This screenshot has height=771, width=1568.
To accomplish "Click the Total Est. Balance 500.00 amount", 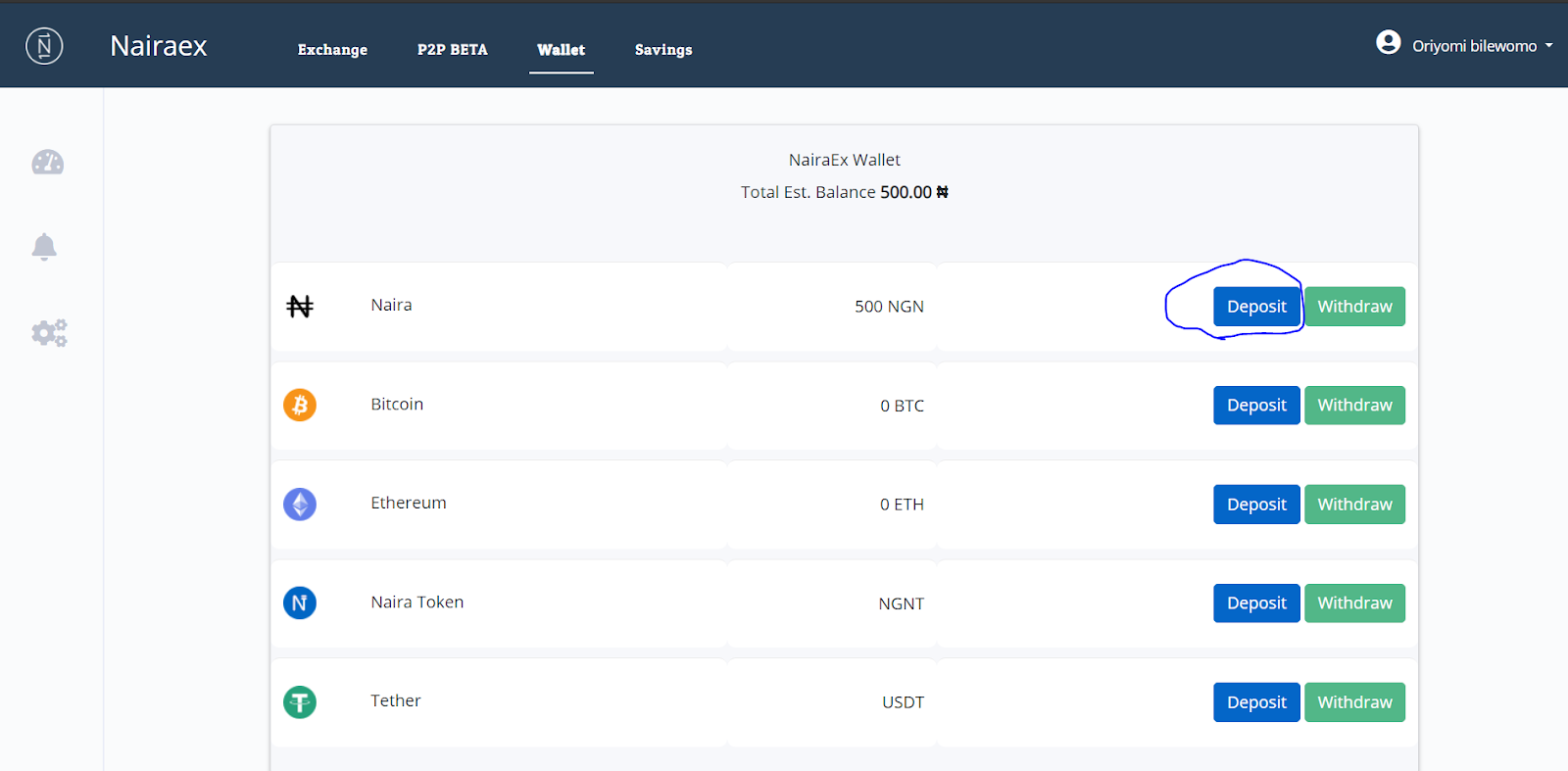I will [914, 192].
